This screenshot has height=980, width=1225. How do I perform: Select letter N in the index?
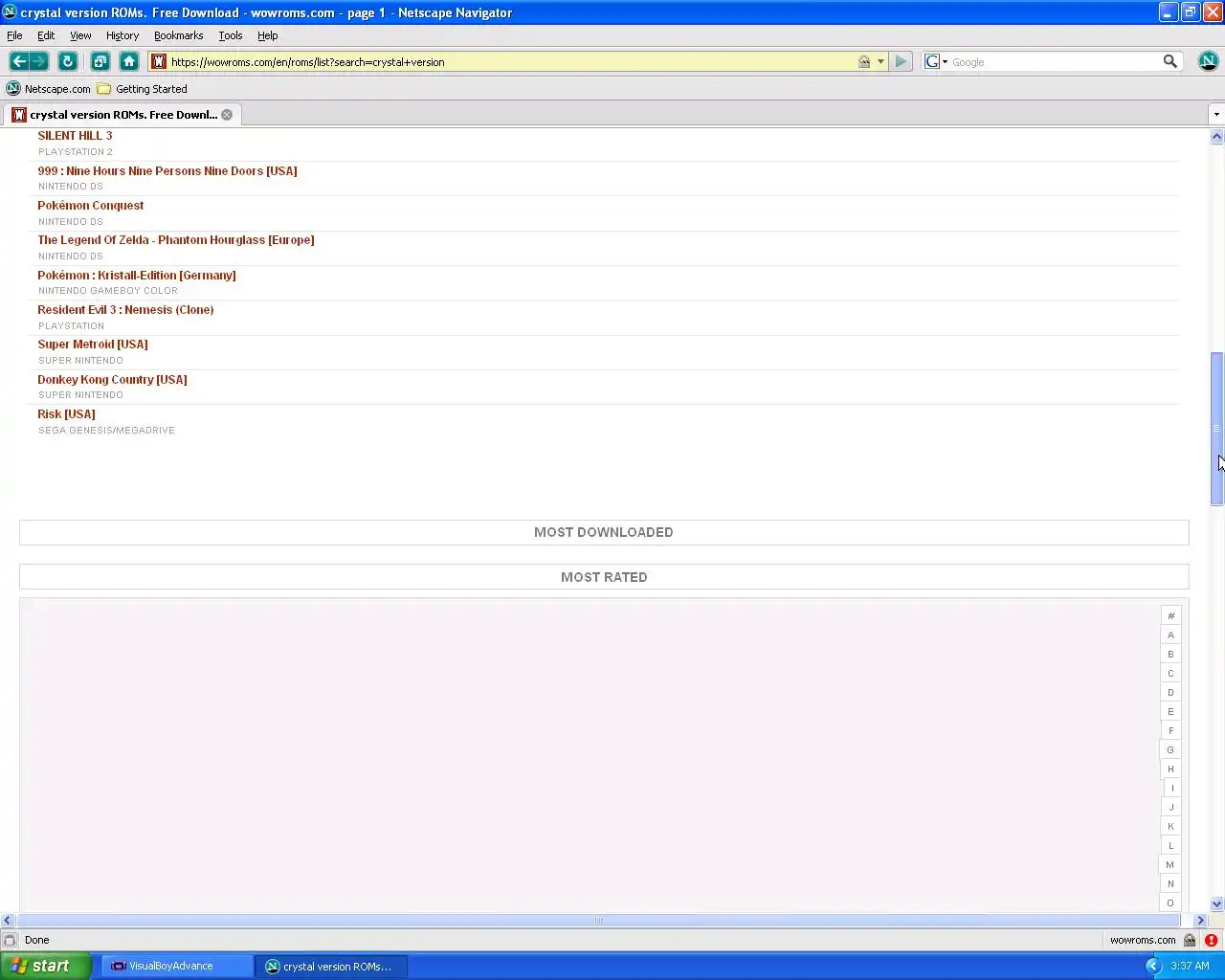(1170, 883)
